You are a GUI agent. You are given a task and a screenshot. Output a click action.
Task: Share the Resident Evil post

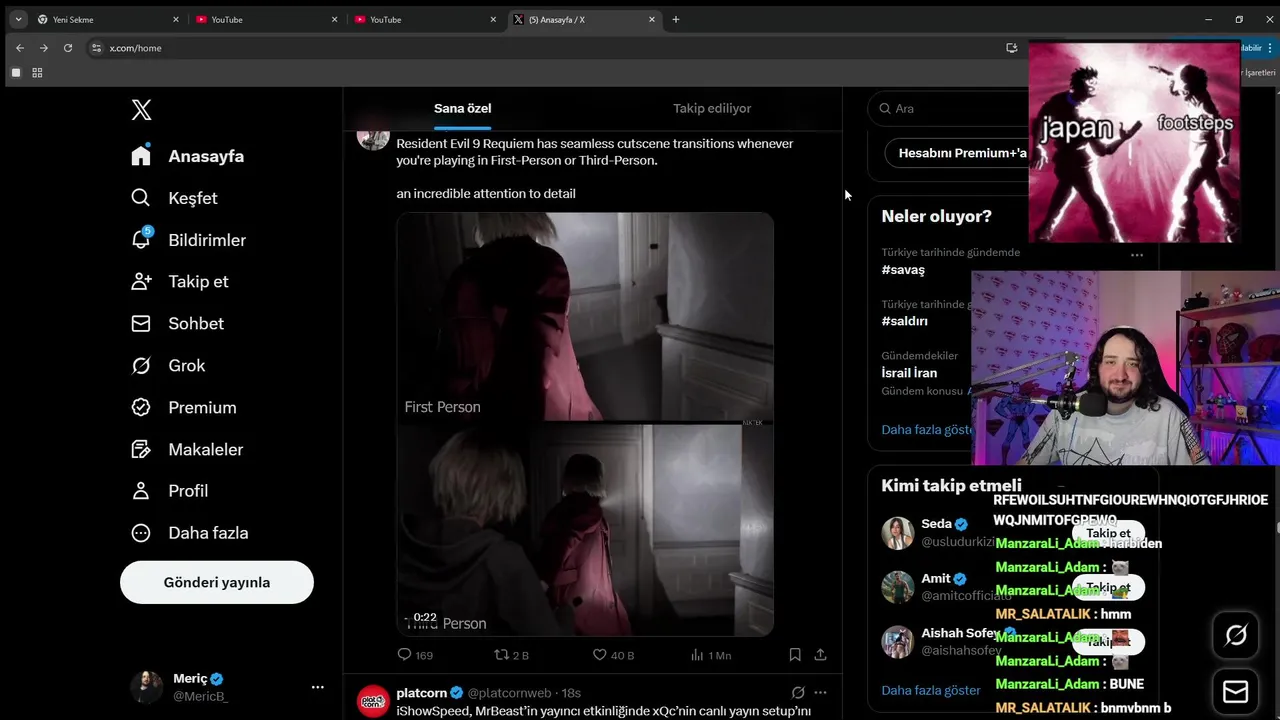click(820, 655)
